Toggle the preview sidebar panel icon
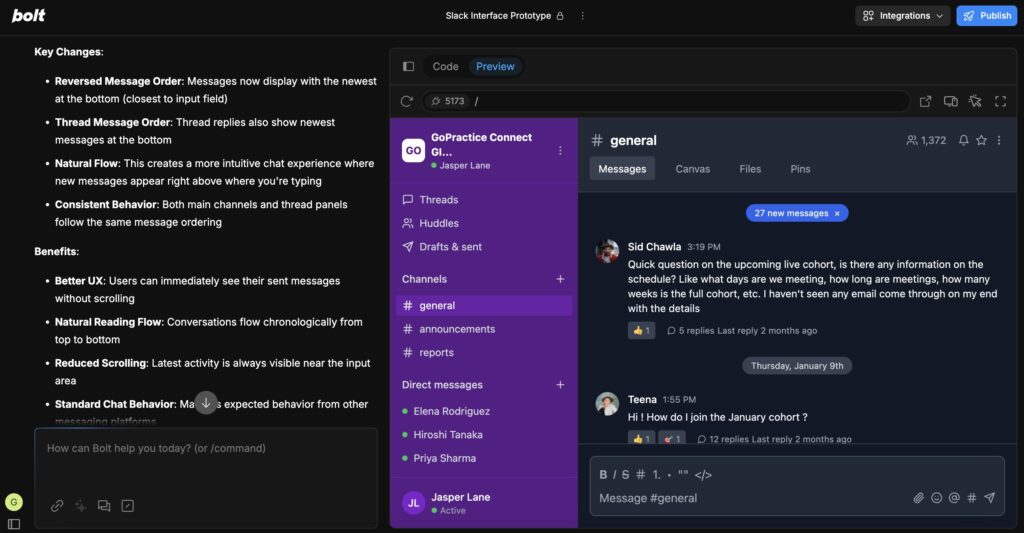 408,67
